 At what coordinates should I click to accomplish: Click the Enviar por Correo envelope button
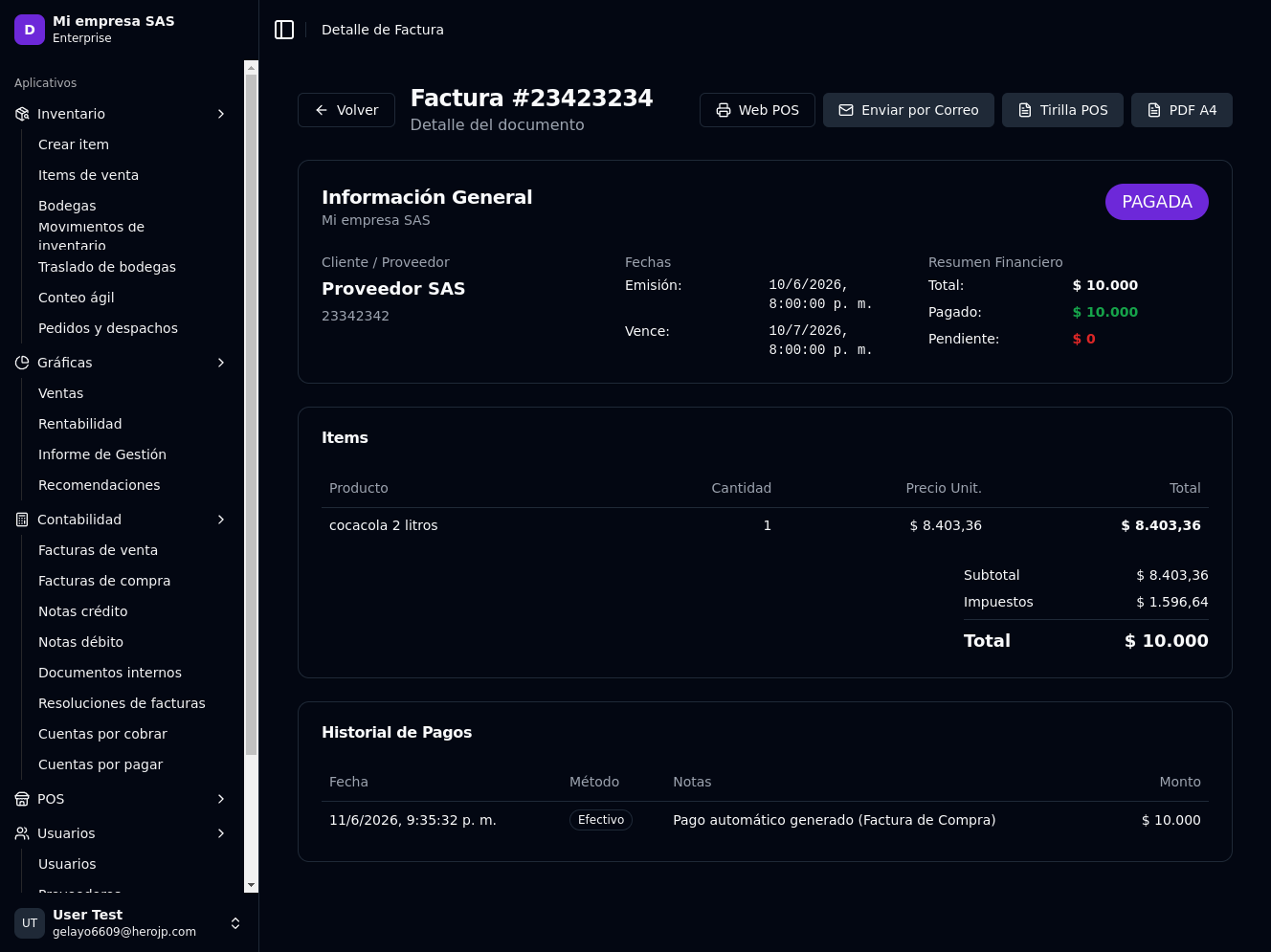(908, 110)
